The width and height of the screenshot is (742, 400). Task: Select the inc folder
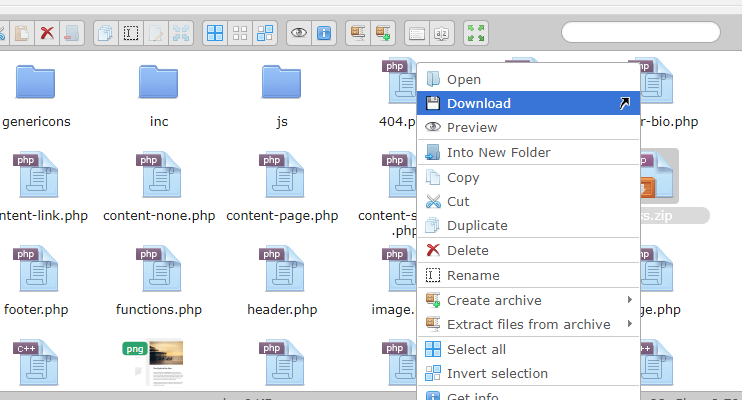coord(159,82)
